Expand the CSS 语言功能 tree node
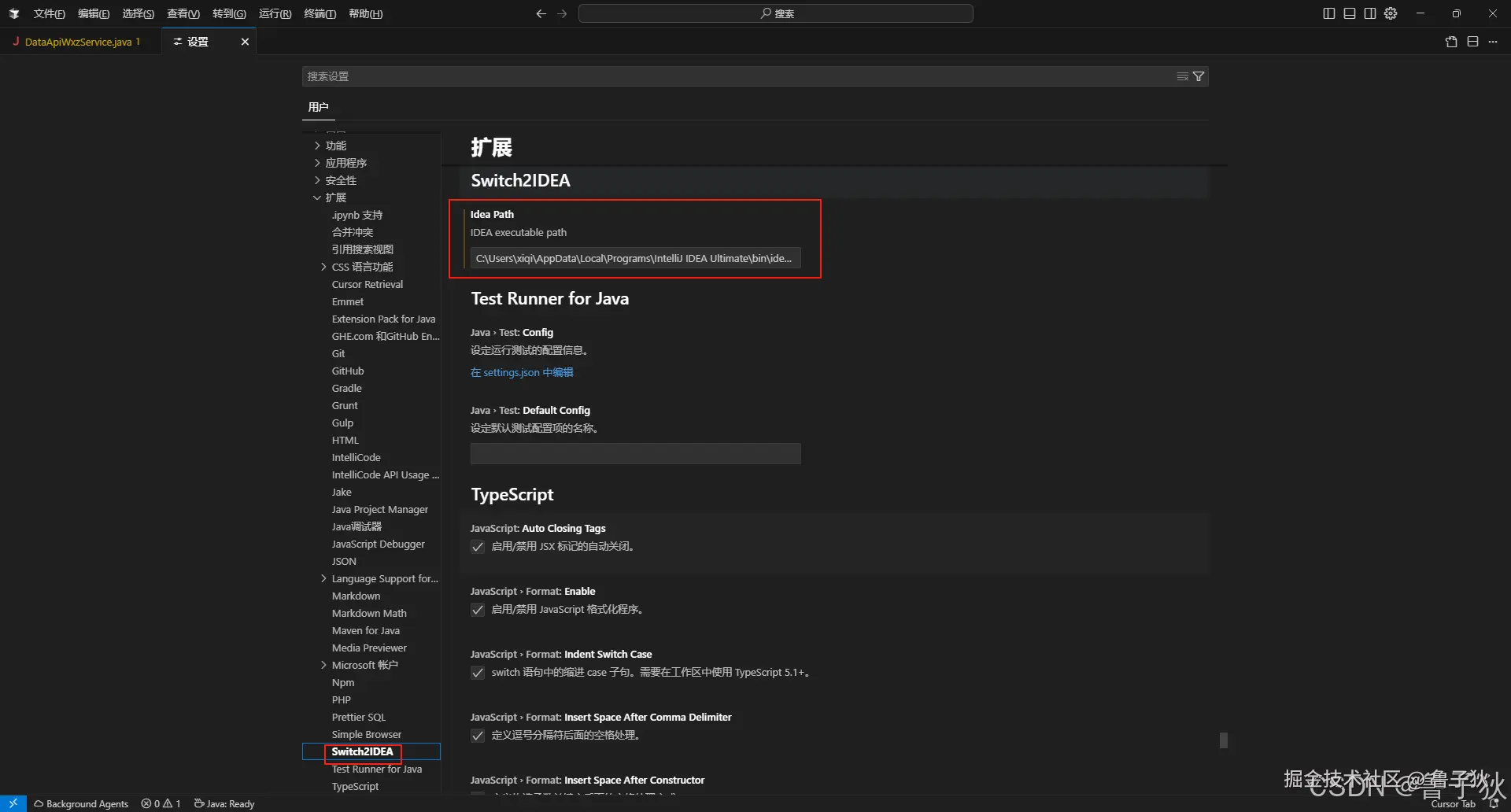Viewport: 1511px width, 812px height. point(323,267)
